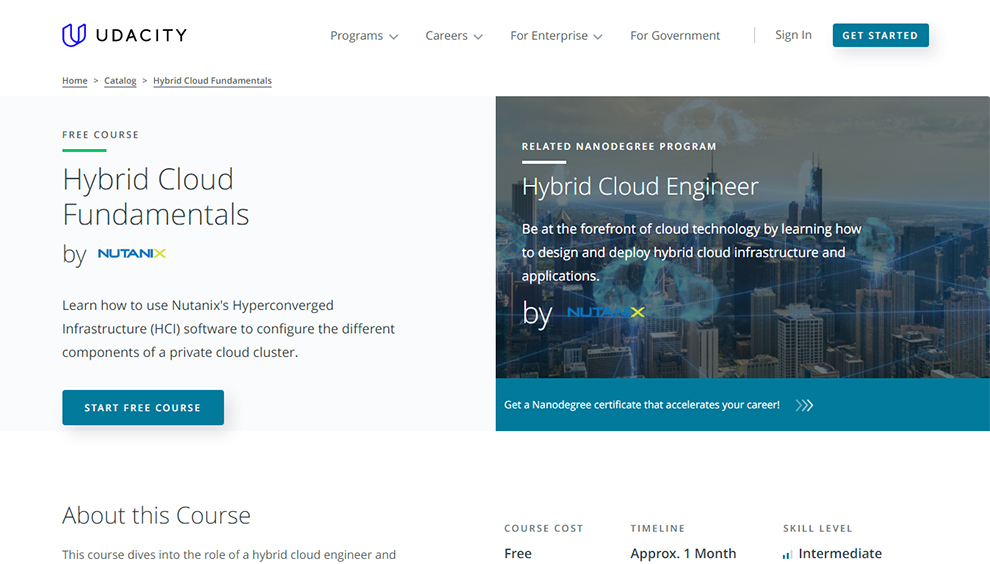Image resolution: width=990 pixels, height=564 pixels.
Task: Click the 'Free' course cost value
Action: coord(518,553)
